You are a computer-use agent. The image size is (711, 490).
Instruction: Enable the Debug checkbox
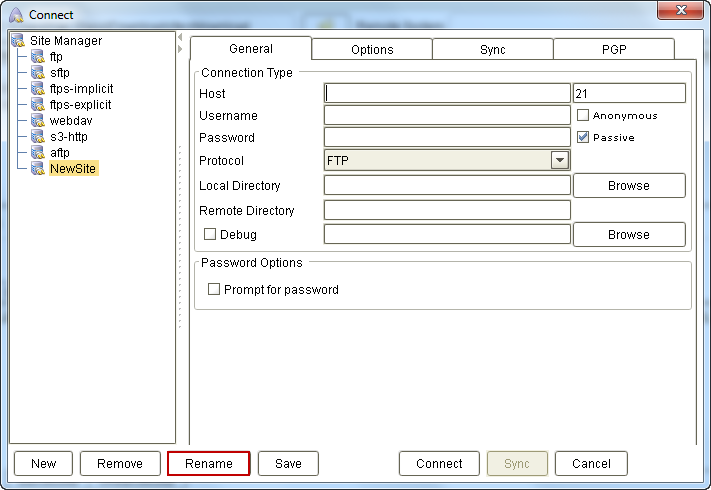pos(210,235)
